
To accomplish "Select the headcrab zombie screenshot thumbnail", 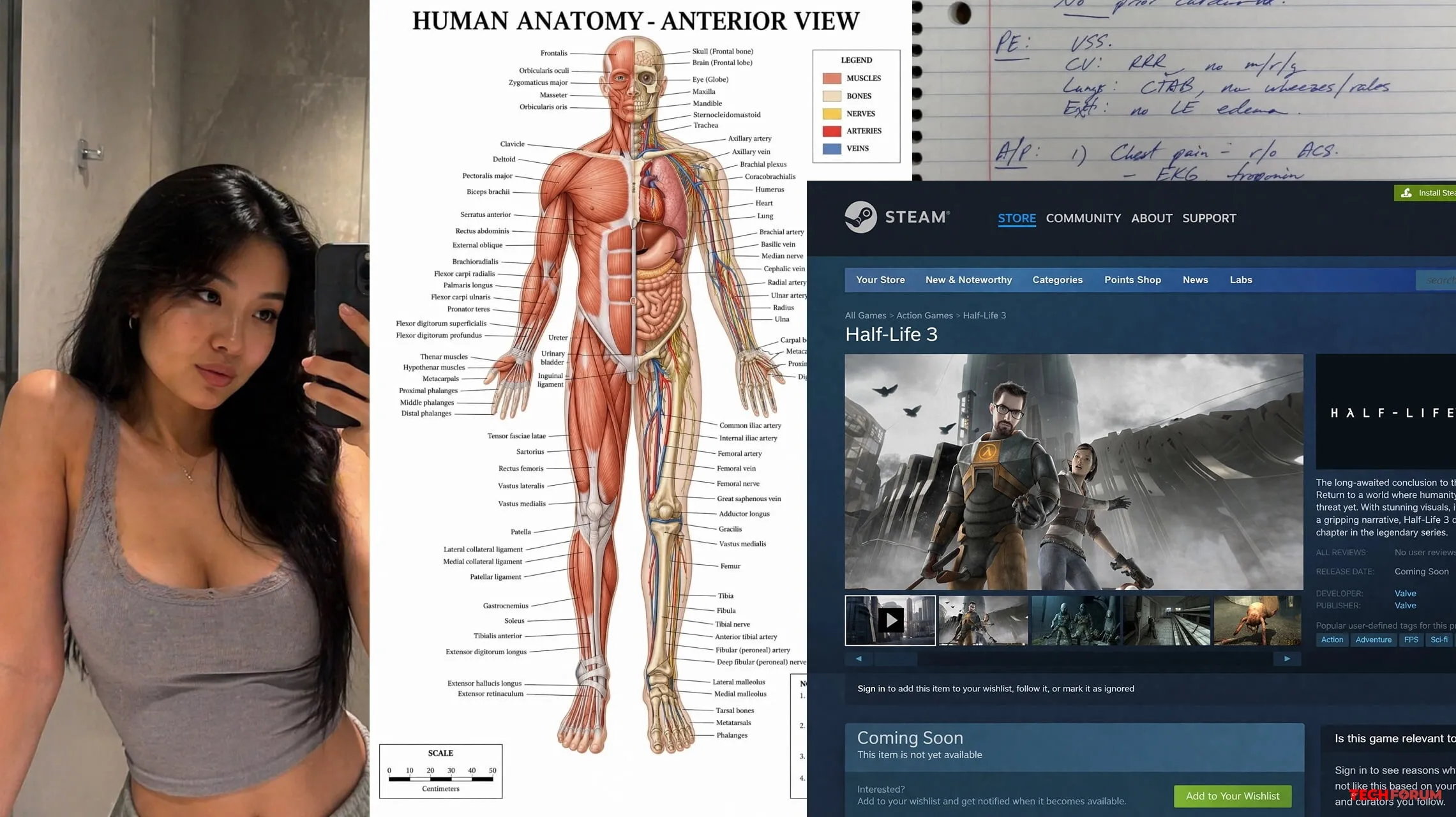I will tap(1256, 620).
